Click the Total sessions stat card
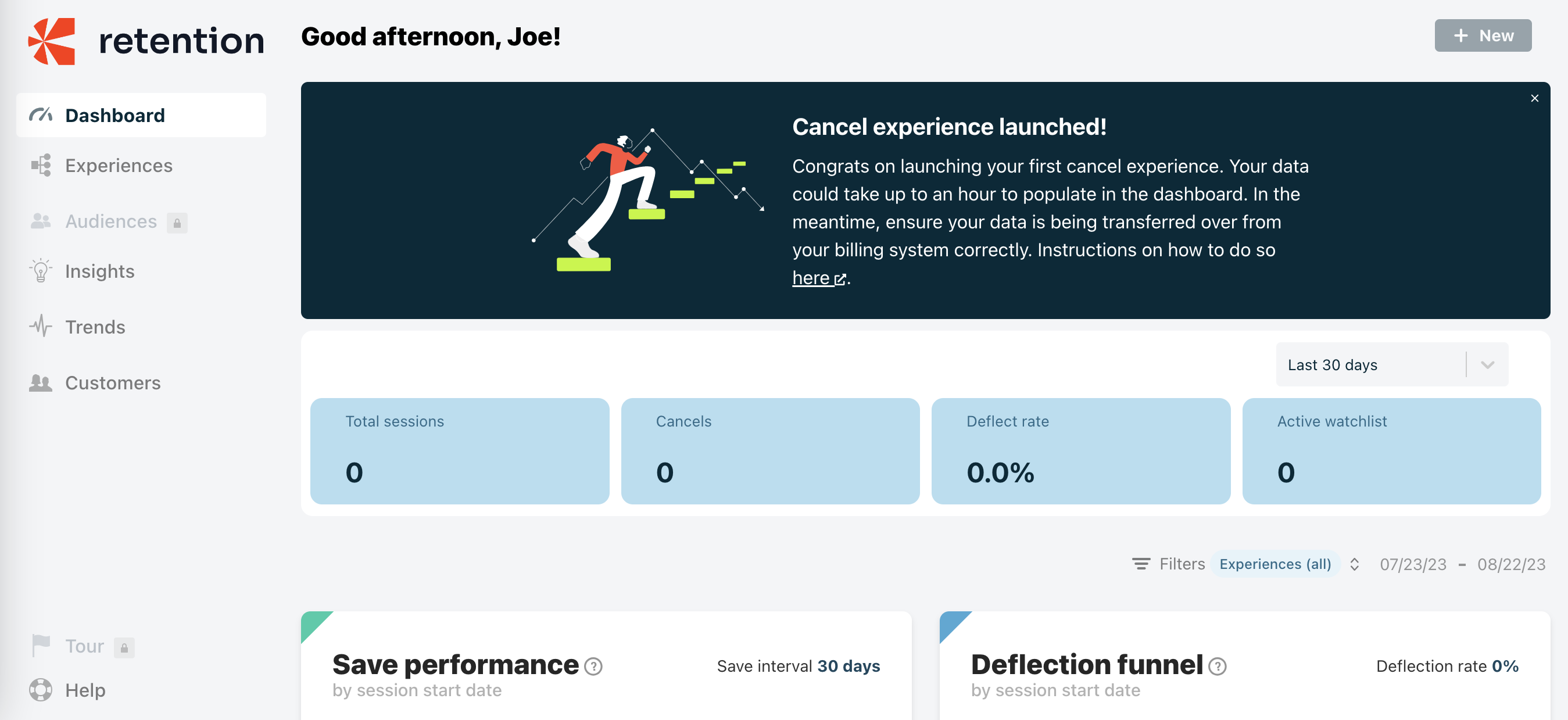The height and width of the screenshot is (720, 1568). (x=460, y=451)
